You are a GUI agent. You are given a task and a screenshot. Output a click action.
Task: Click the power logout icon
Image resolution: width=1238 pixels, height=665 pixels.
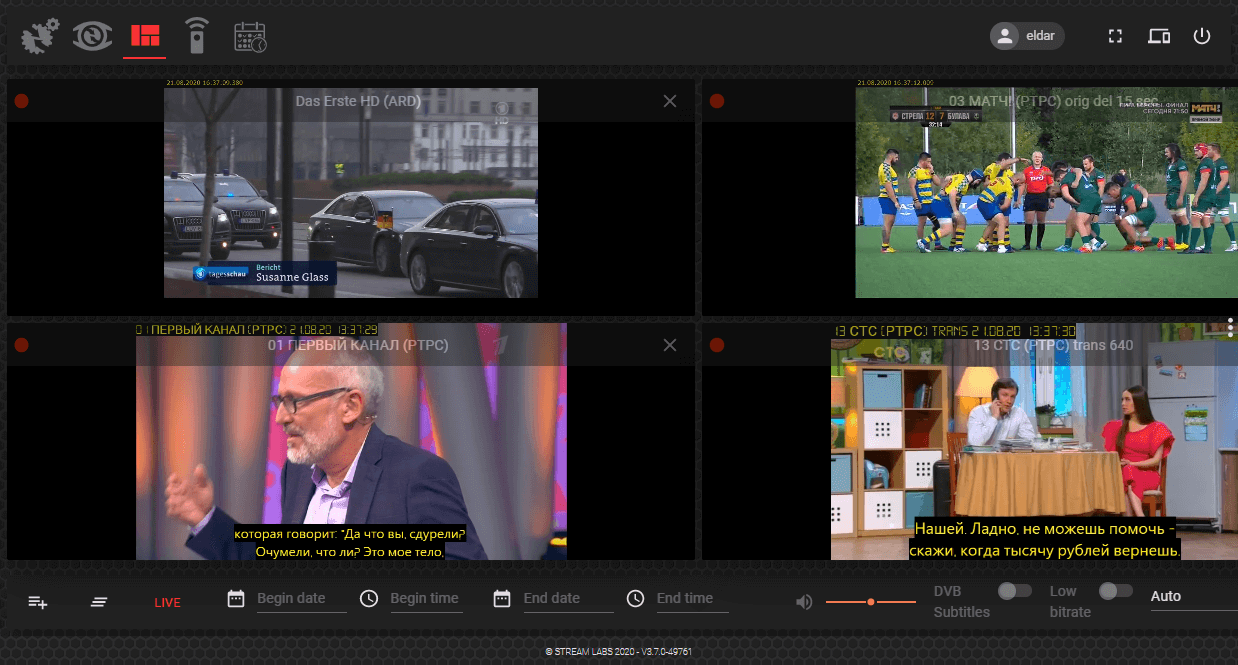[1202, 36]
